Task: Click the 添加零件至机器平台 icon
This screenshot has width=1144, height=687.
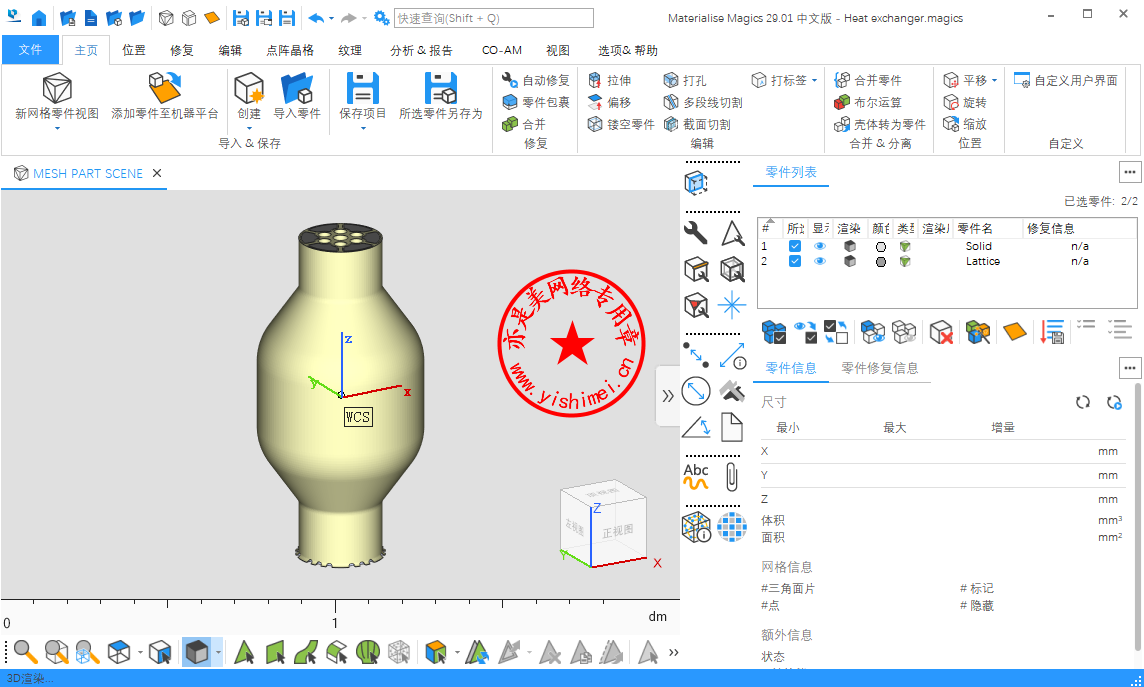Action: click(164, 90)
